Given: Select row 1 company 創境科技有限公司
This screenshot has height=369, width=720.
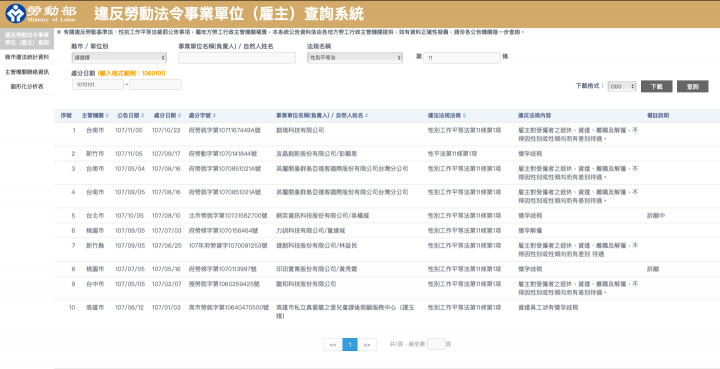Looking at the screenshot, I should (x=300, y=130).
